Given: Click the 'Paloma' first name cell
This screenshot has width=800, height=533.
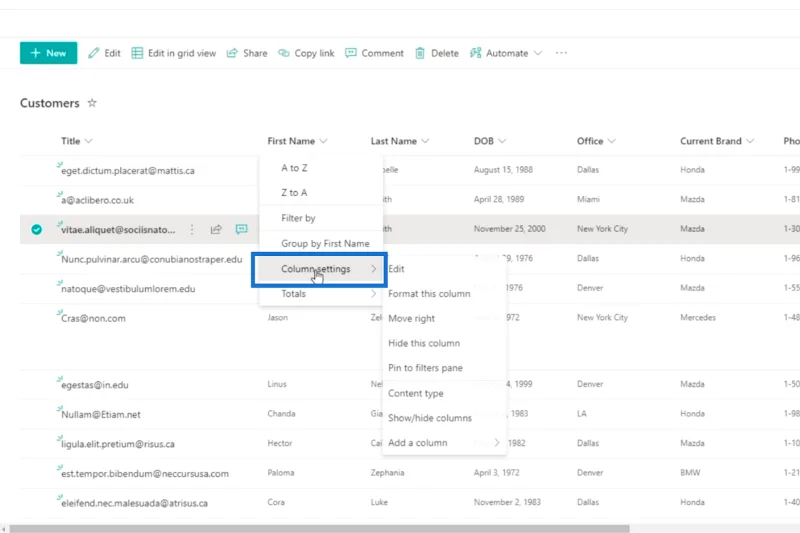Looking at the screenshot, I should coord(281,473).
